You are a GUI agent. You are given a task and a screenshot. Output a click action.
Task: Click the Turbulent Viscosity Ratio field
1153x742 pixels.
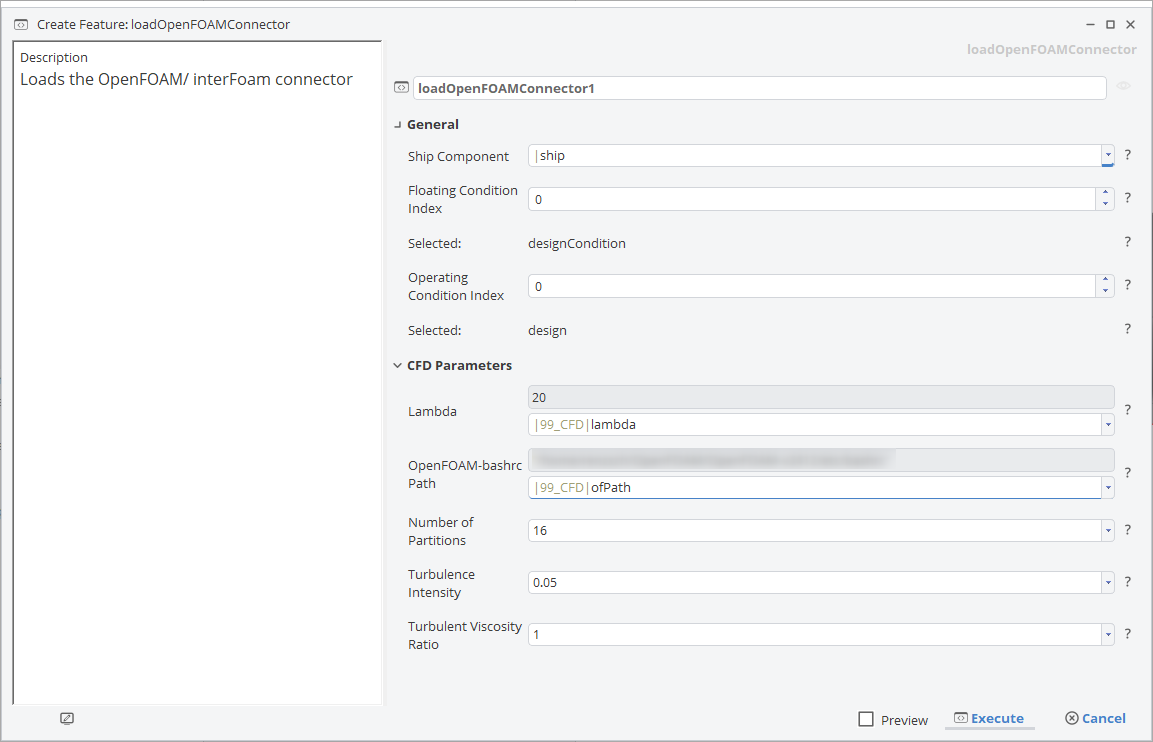click(x=815, y=635)
